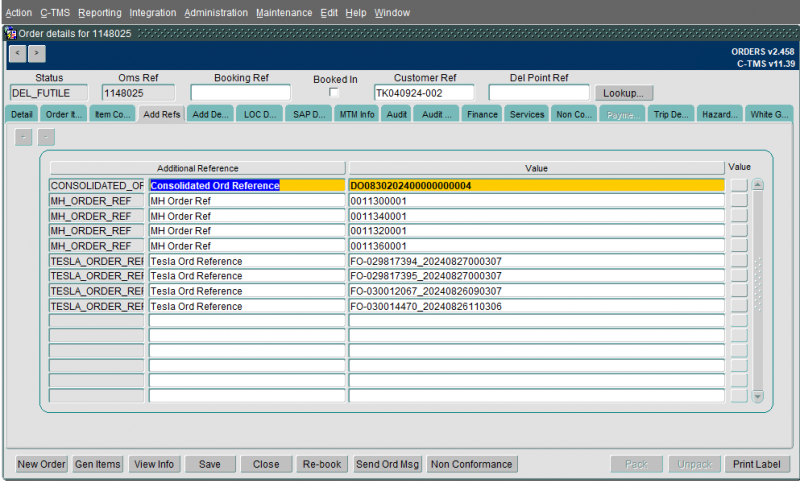Select value FO-030014470_20240826110306
The image size is (800, 483).
click(x=536, y=306)
